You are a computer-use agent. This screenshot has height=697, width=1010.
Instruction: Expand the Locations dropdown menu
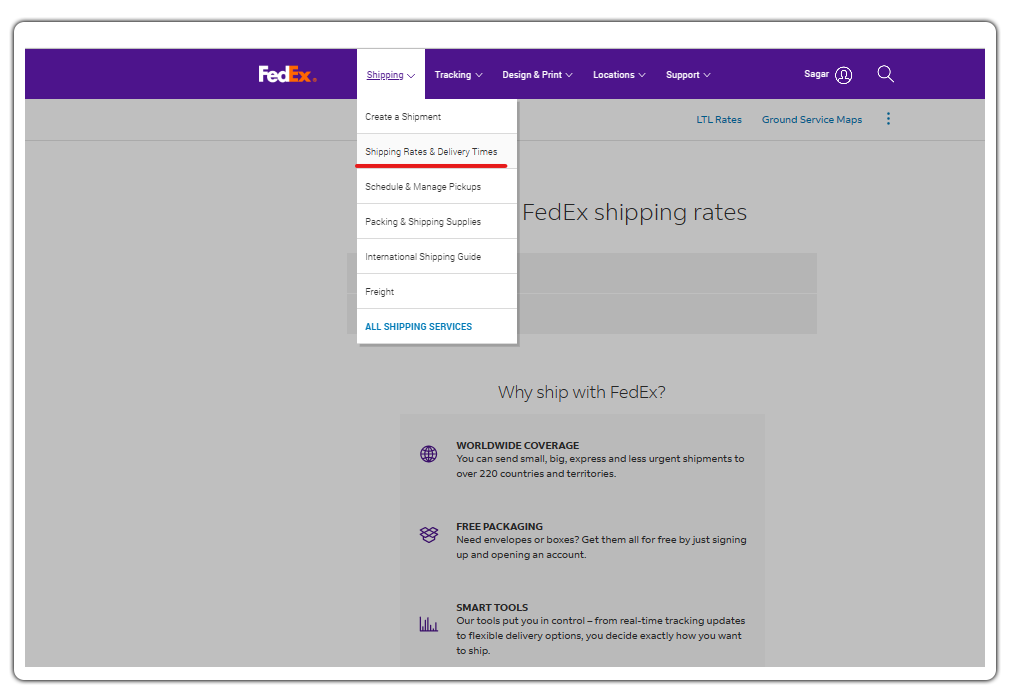[x=619, y=75]
